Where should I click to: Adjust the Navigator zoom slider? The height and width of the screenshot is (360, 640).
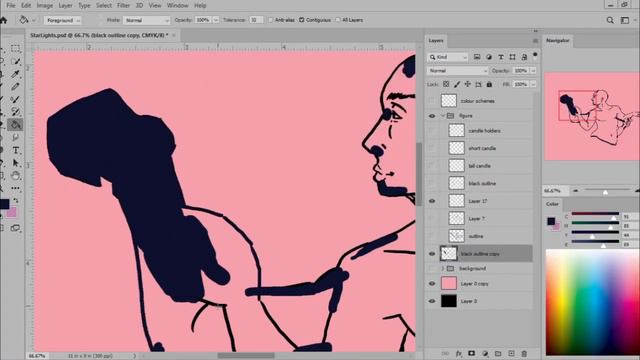click(606, 191)
